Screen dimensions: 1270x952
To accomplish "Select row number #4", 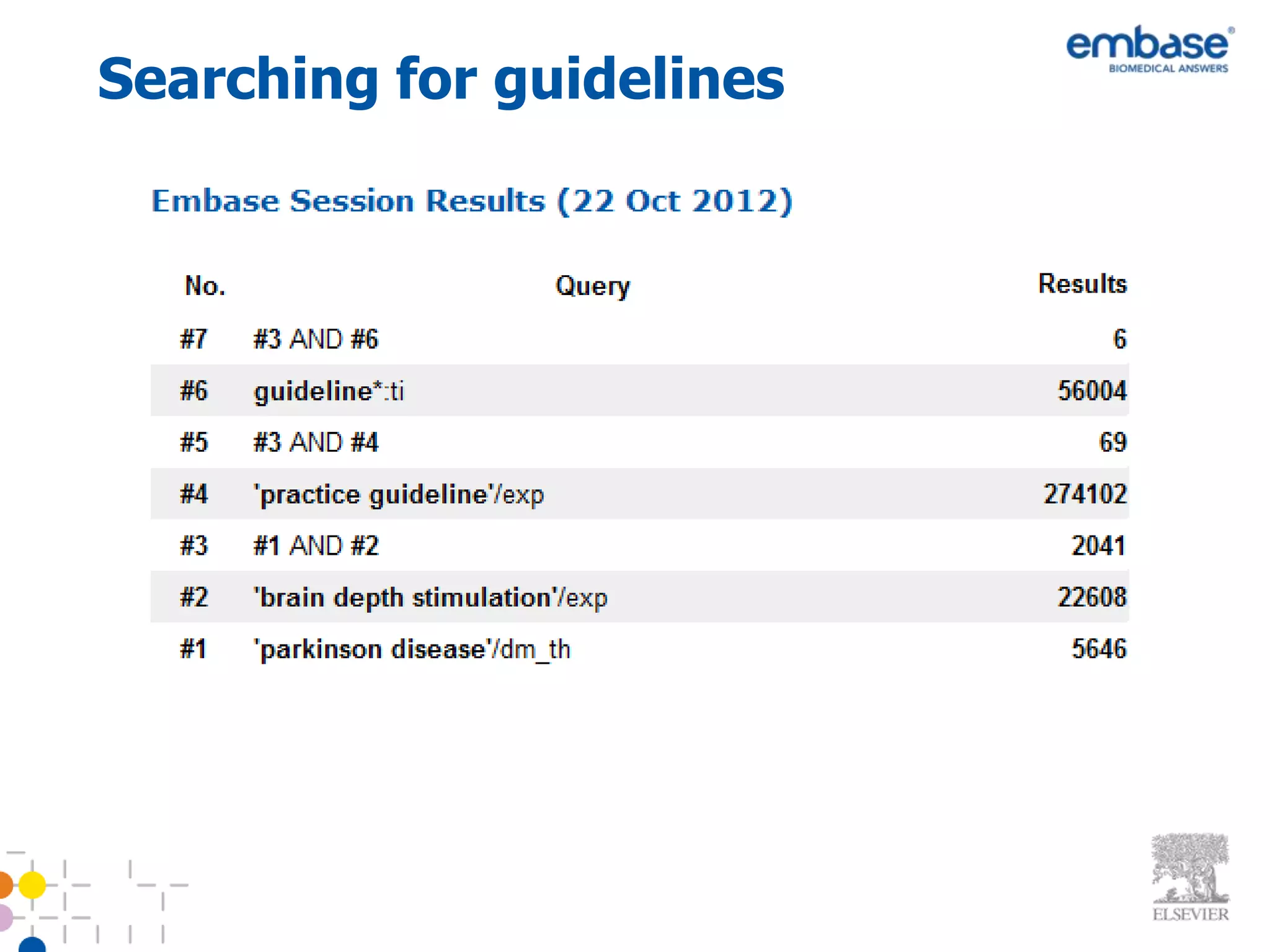I will [x=193, y=494].
